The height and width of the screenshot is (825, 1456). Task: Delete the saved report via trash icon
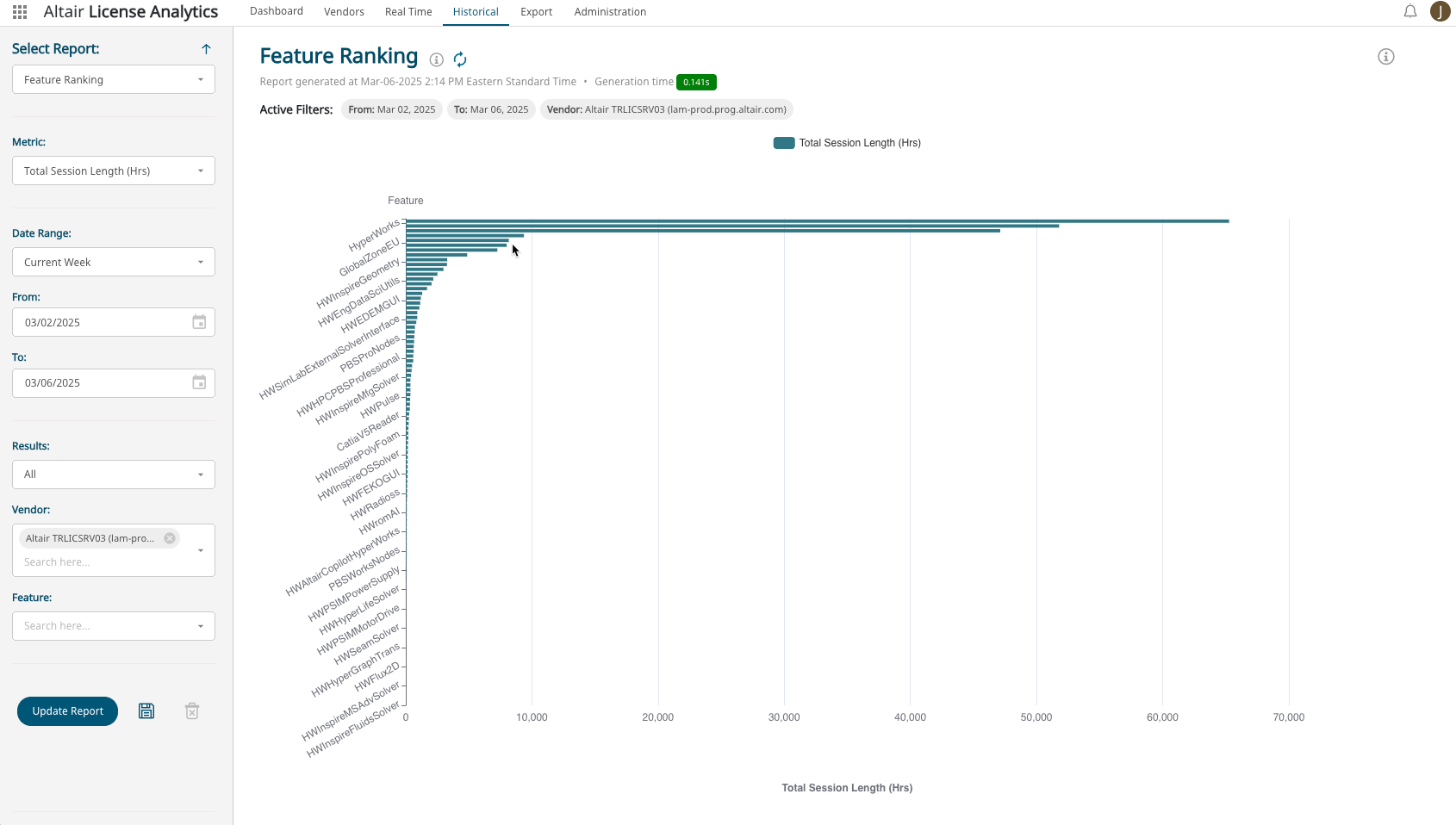[192, 711]
